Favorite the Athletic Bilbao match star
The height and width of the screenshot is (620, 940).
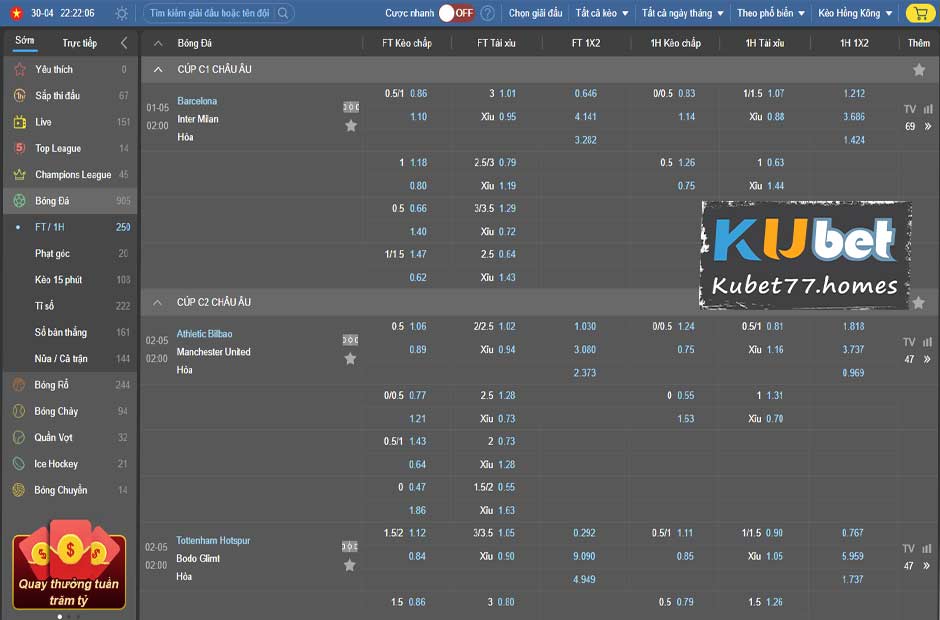coord(351,359)
